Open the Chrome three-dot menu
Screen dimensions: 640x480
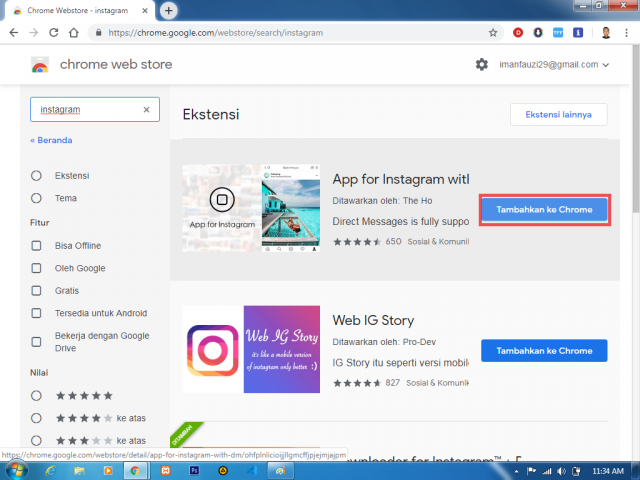[627, 33]
